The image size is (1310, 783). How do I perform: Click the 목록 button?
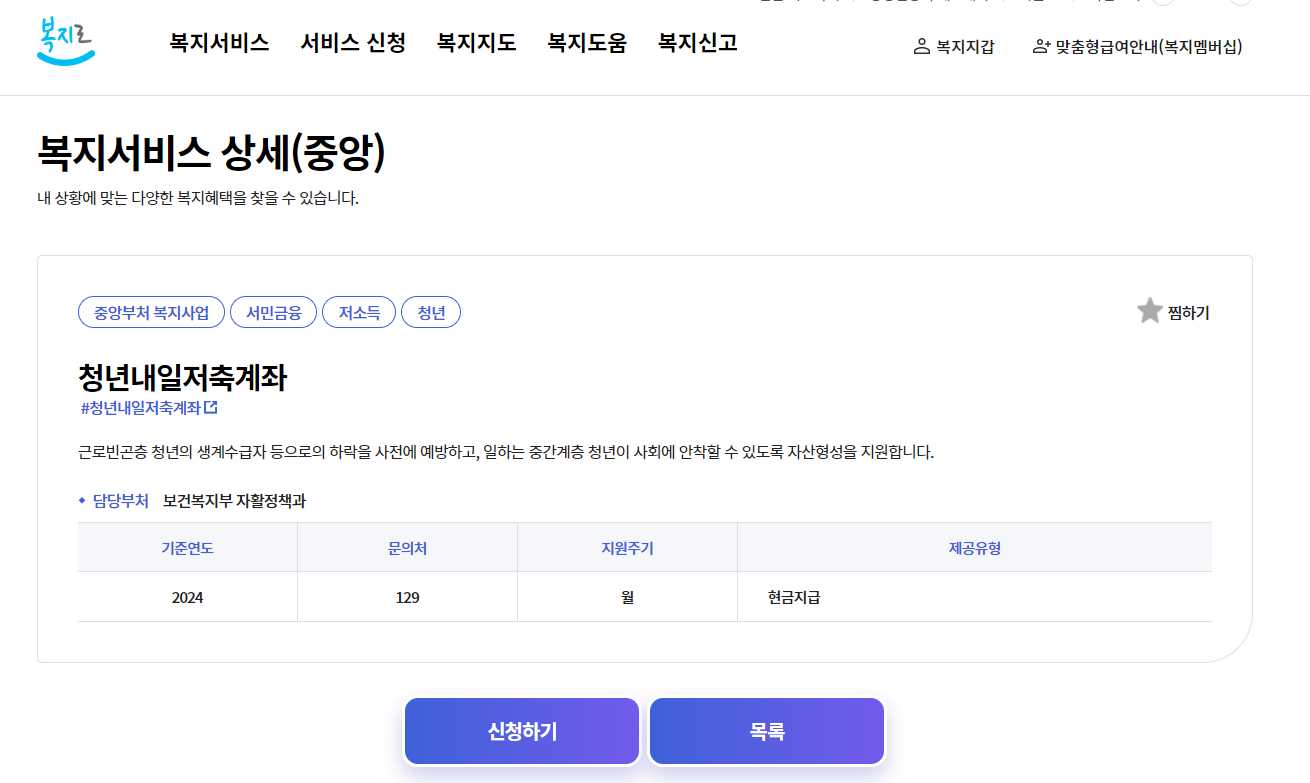tap(766, 730)
